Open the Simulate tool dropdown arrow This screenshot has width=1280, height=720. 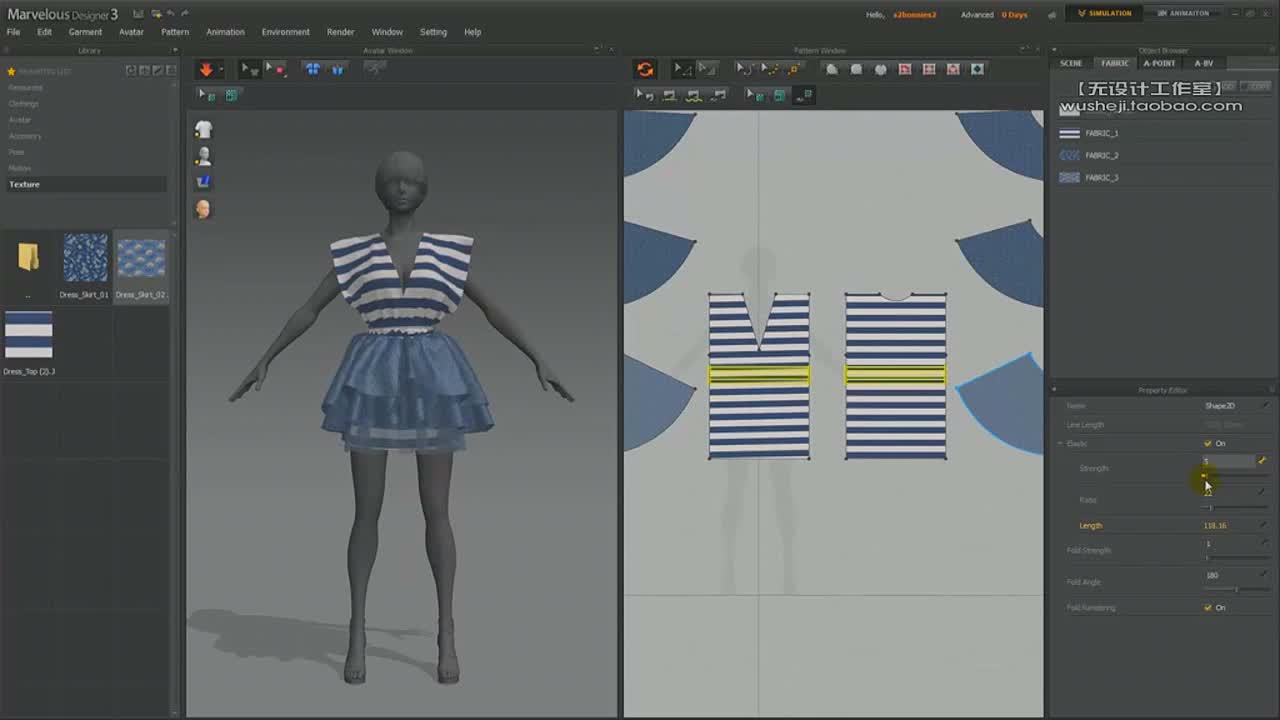coord(221,70)
